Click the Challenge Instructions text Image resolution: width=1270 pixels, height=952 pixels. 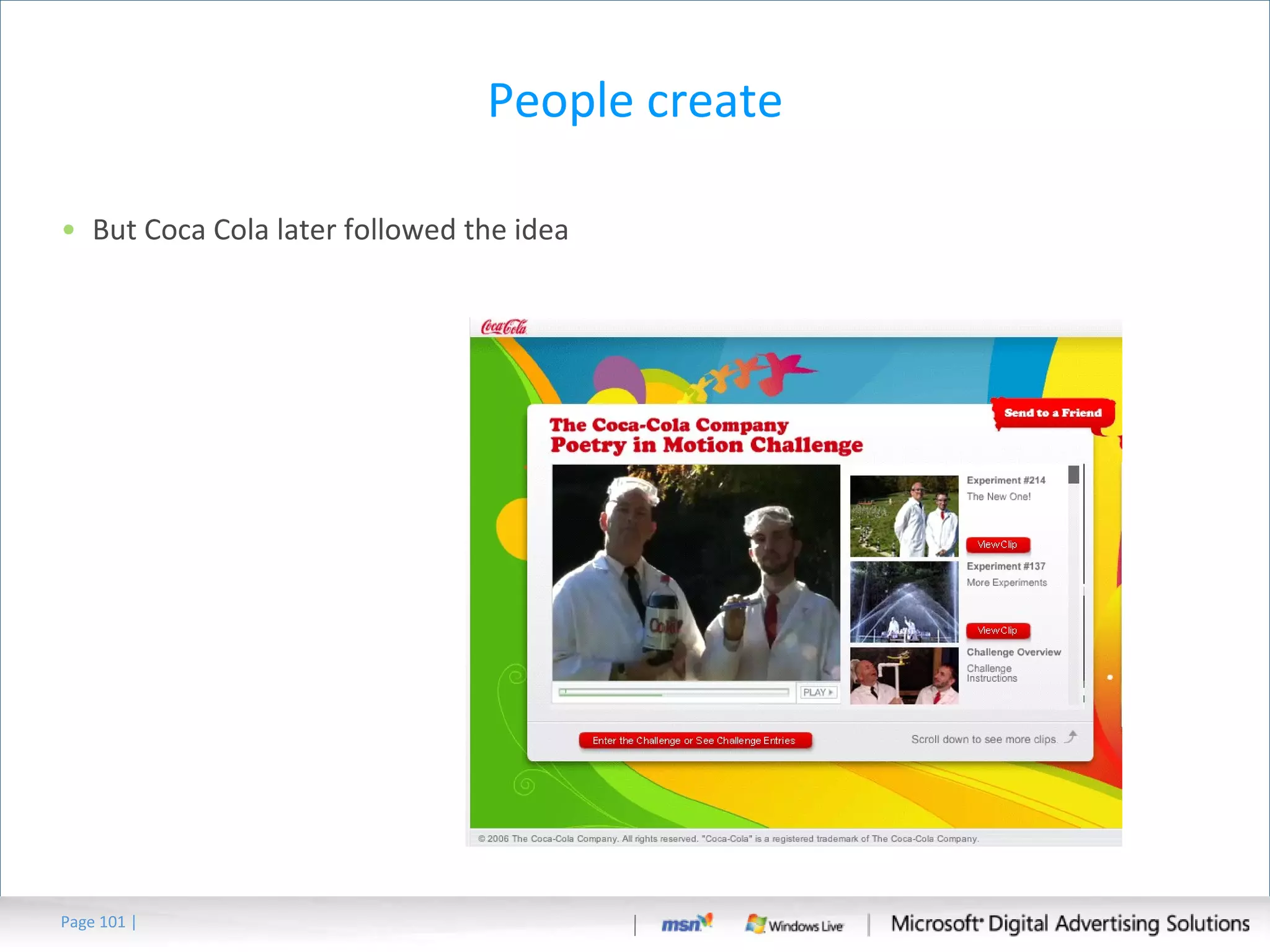click(992, 673)
